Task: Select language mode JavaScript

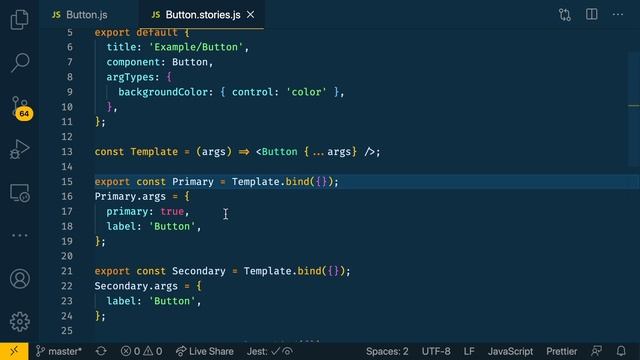Action: (510, 351)
